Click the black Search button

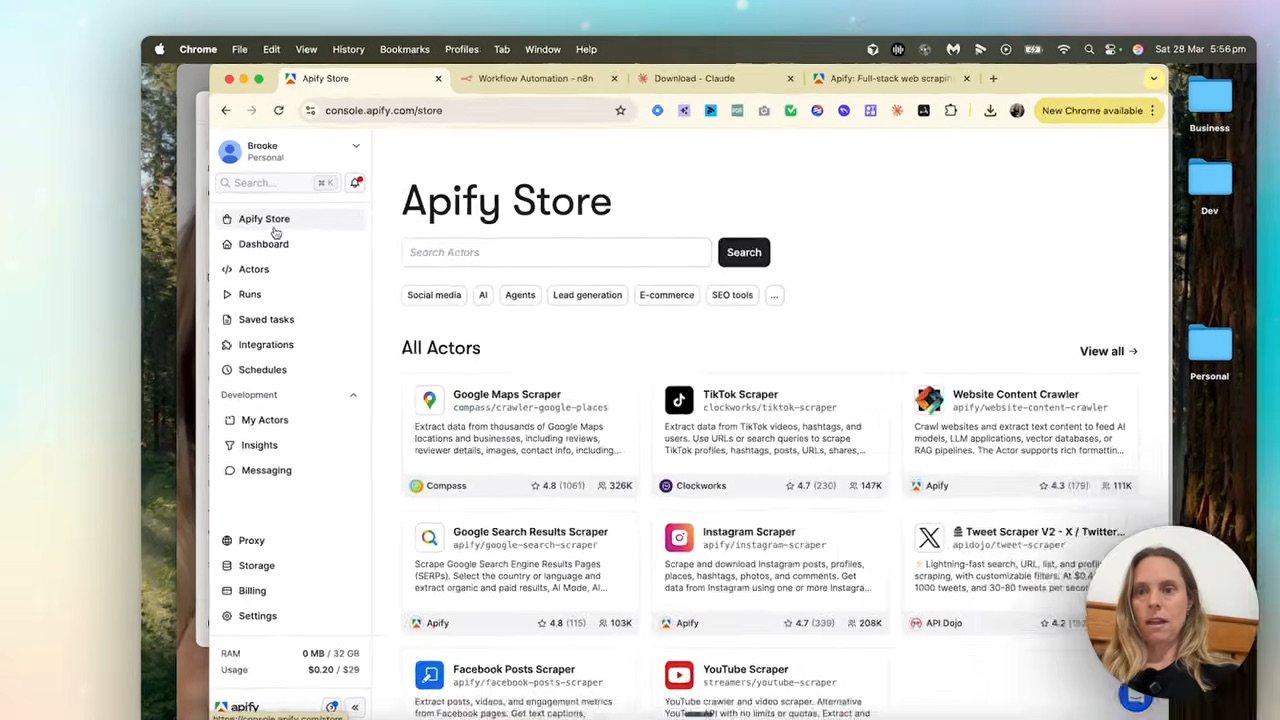744,252
